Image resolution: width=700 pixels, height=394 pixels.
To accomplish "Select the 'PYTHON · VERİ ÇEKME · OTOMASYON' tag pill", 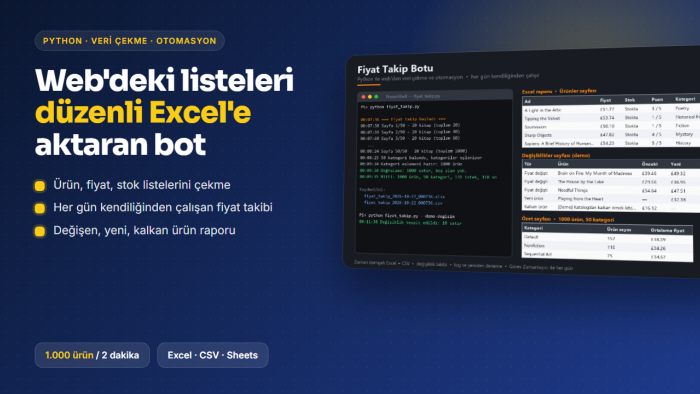I will (129, 41).
